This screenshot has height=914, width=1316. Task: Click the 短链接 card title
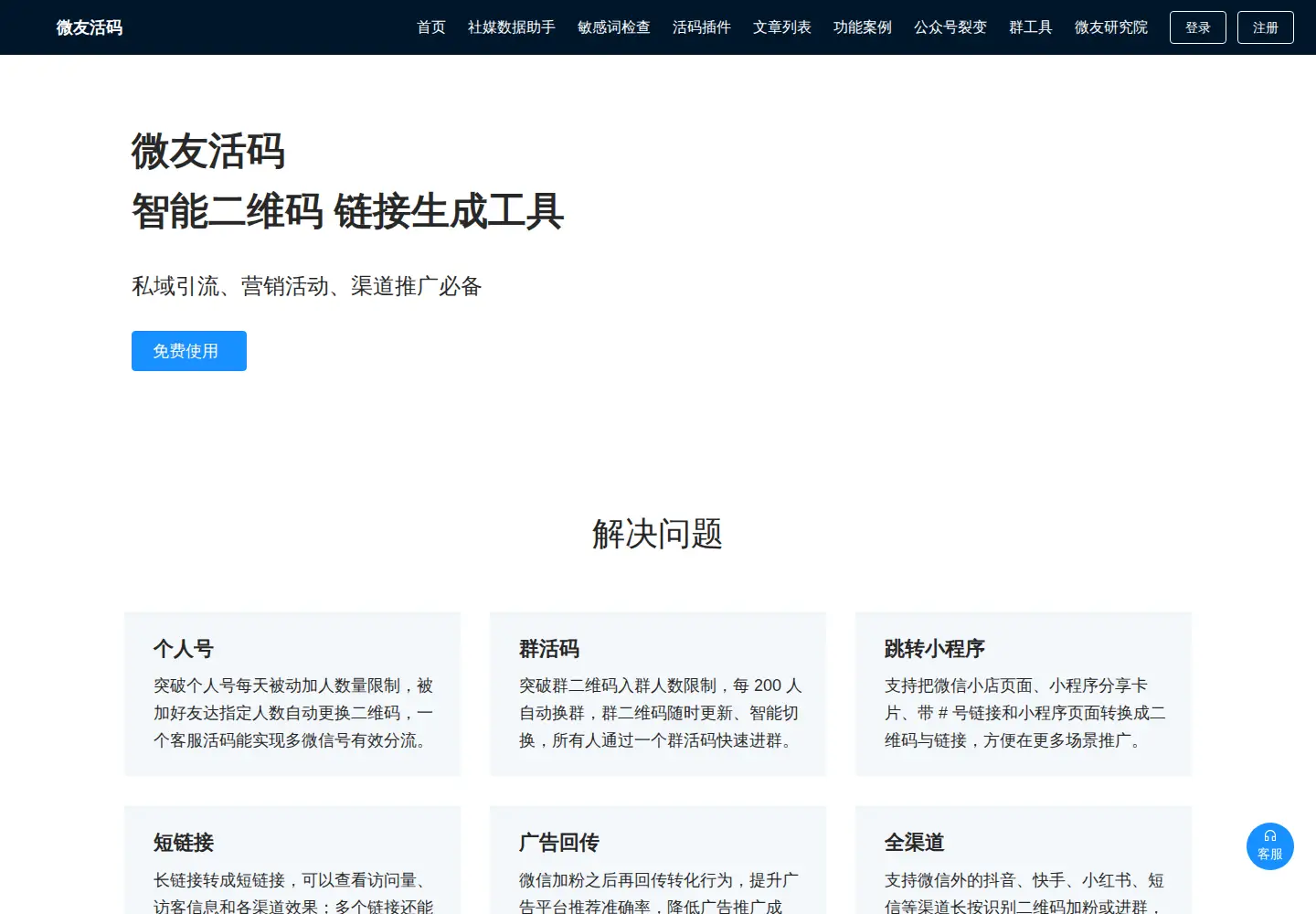tap(184, 843)
